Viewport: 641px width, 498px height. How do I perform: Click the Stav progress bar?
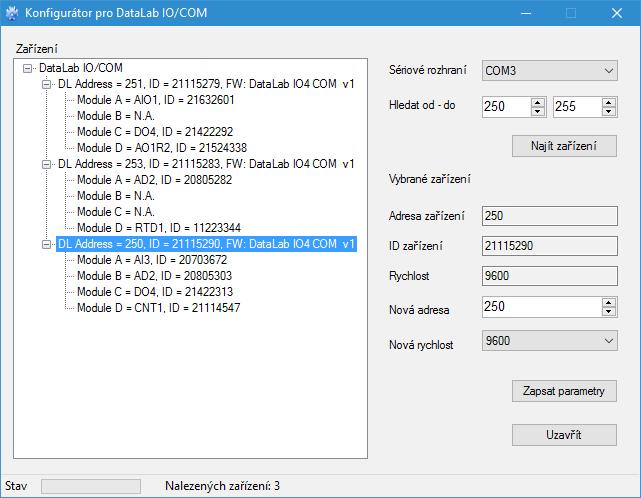pyautogui.click(x=91, y=486)
